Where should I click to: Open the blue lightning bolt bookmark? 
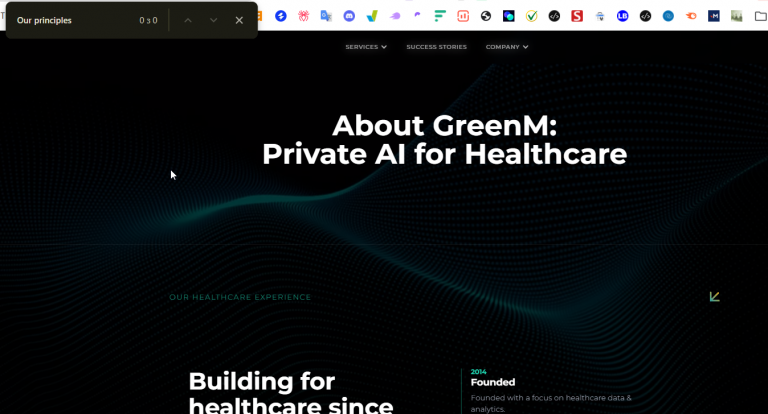281,16
